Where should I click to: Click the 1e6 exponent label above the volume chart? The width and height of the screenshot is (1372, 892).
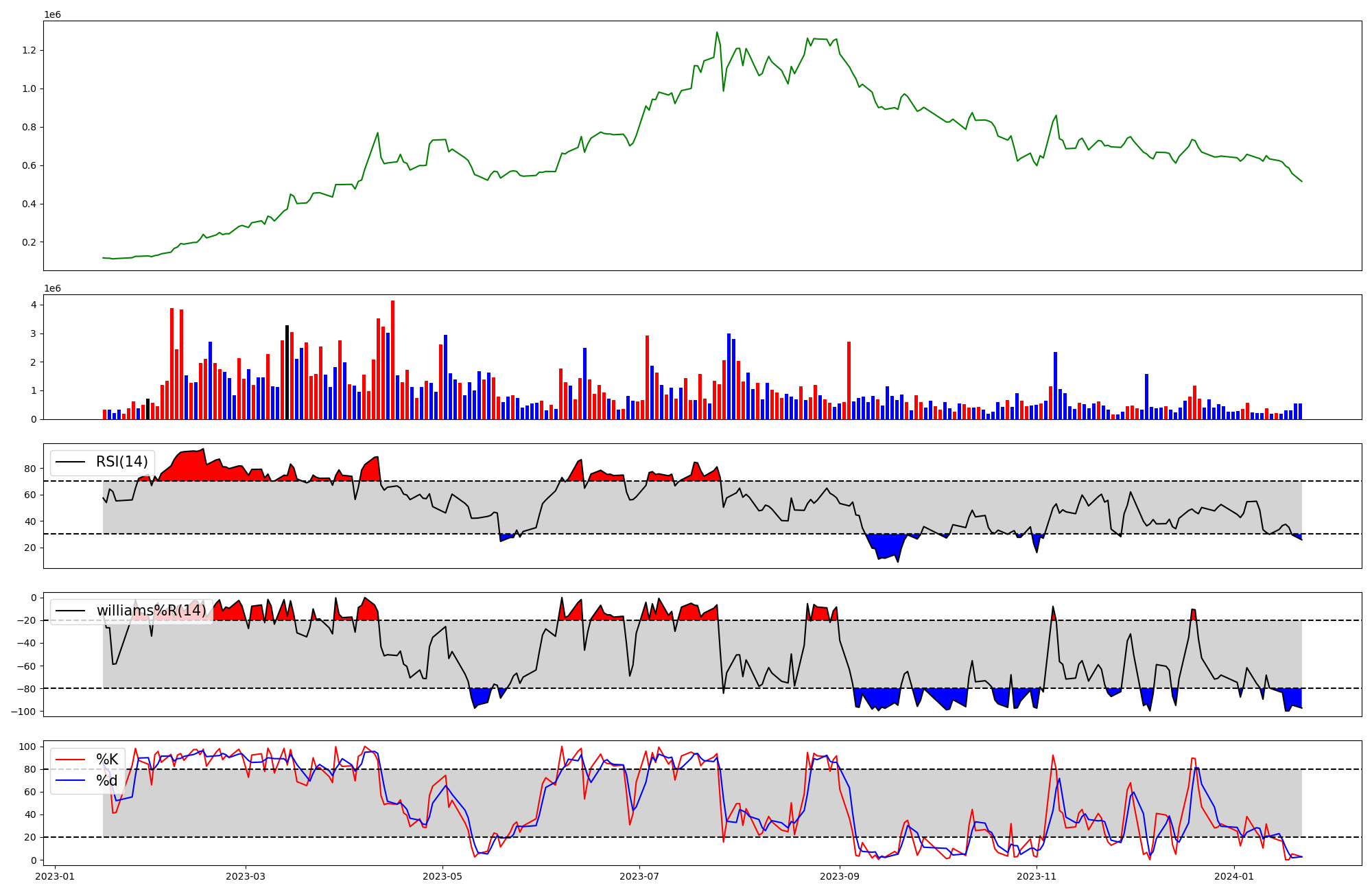(53, 288)
